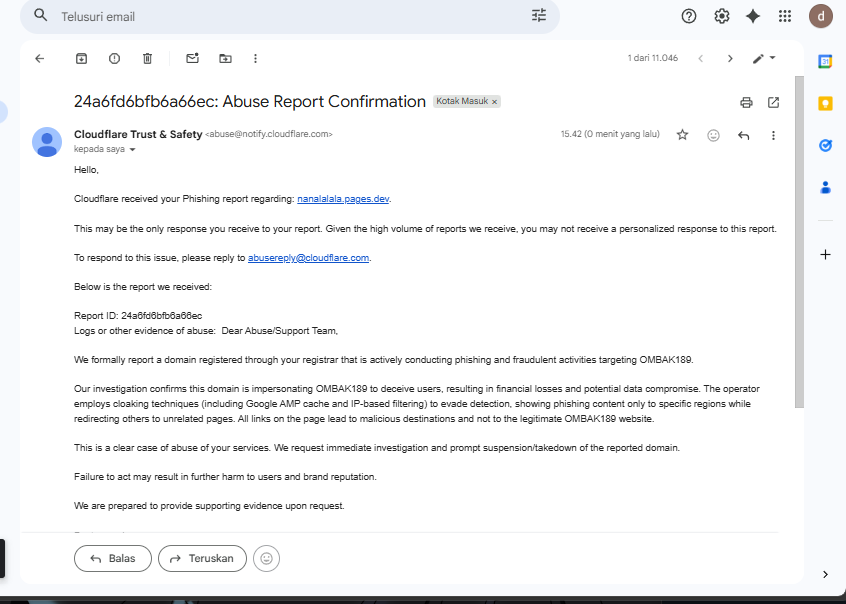
Task: Open Gemini sparkle assistant
Action: point(753,16)
